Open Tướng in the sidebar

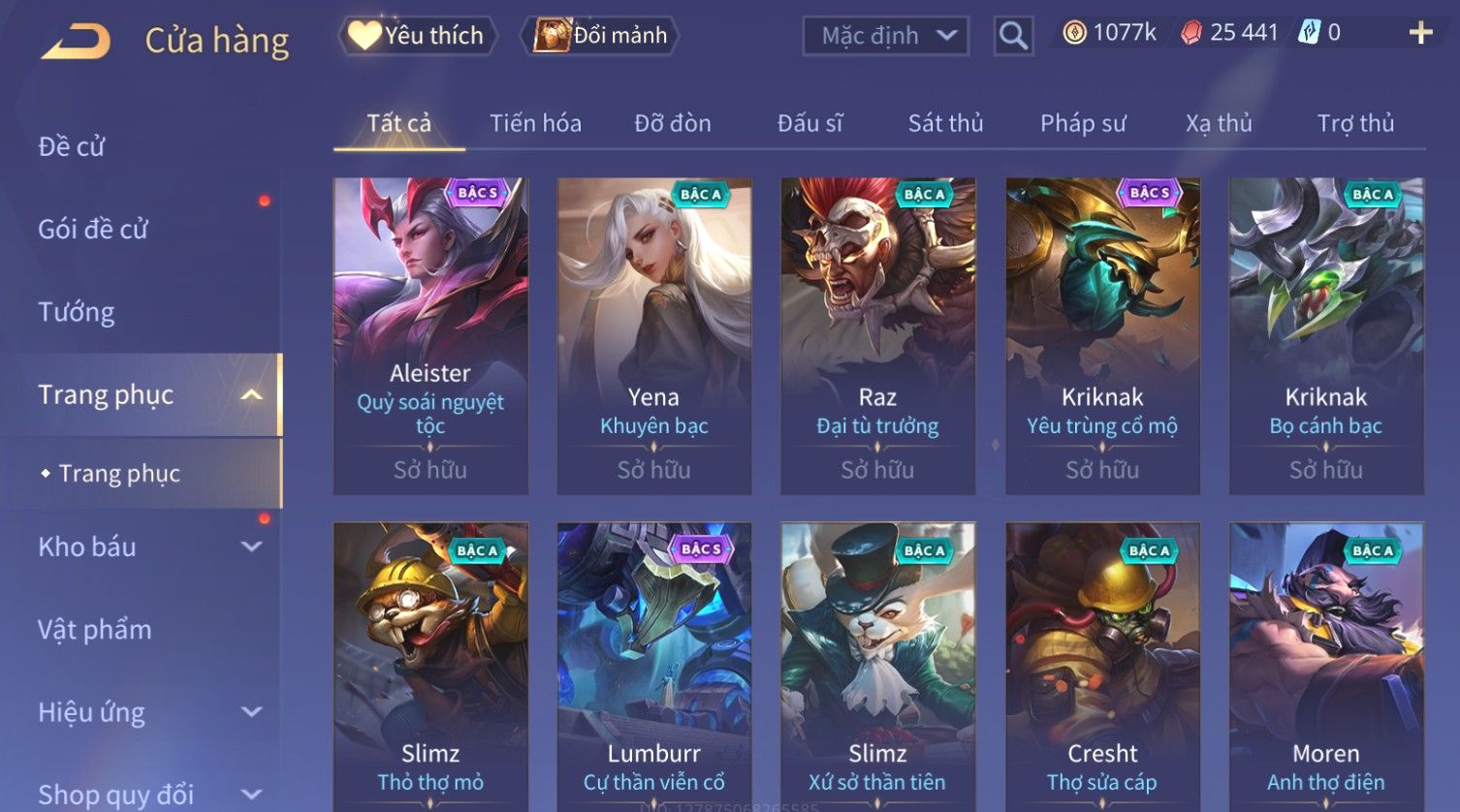(77, 312)
